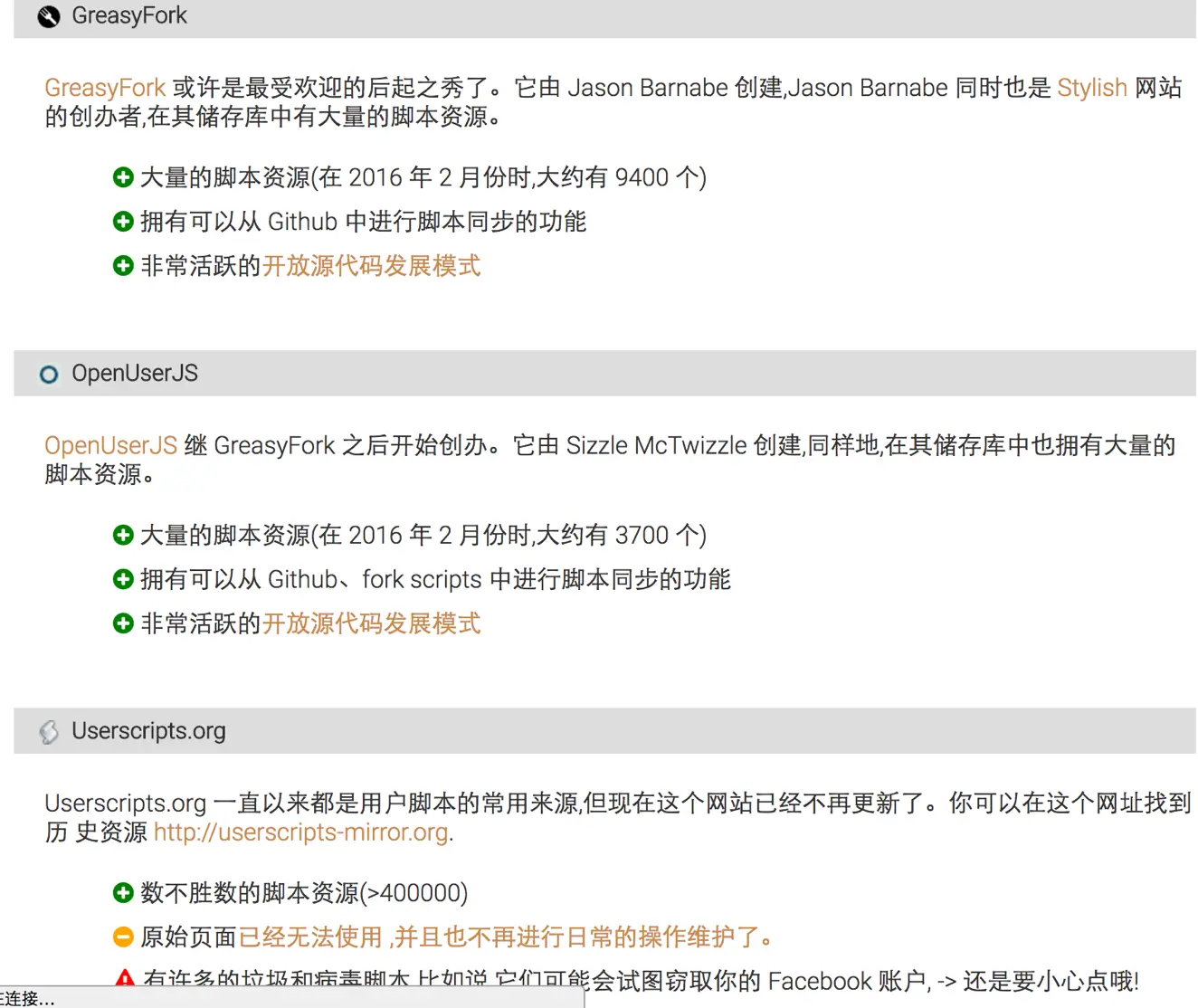Open the orange OpenUserJS link in the paragraph
This screenshot has width=1198, height=1008.
[110, 445]
